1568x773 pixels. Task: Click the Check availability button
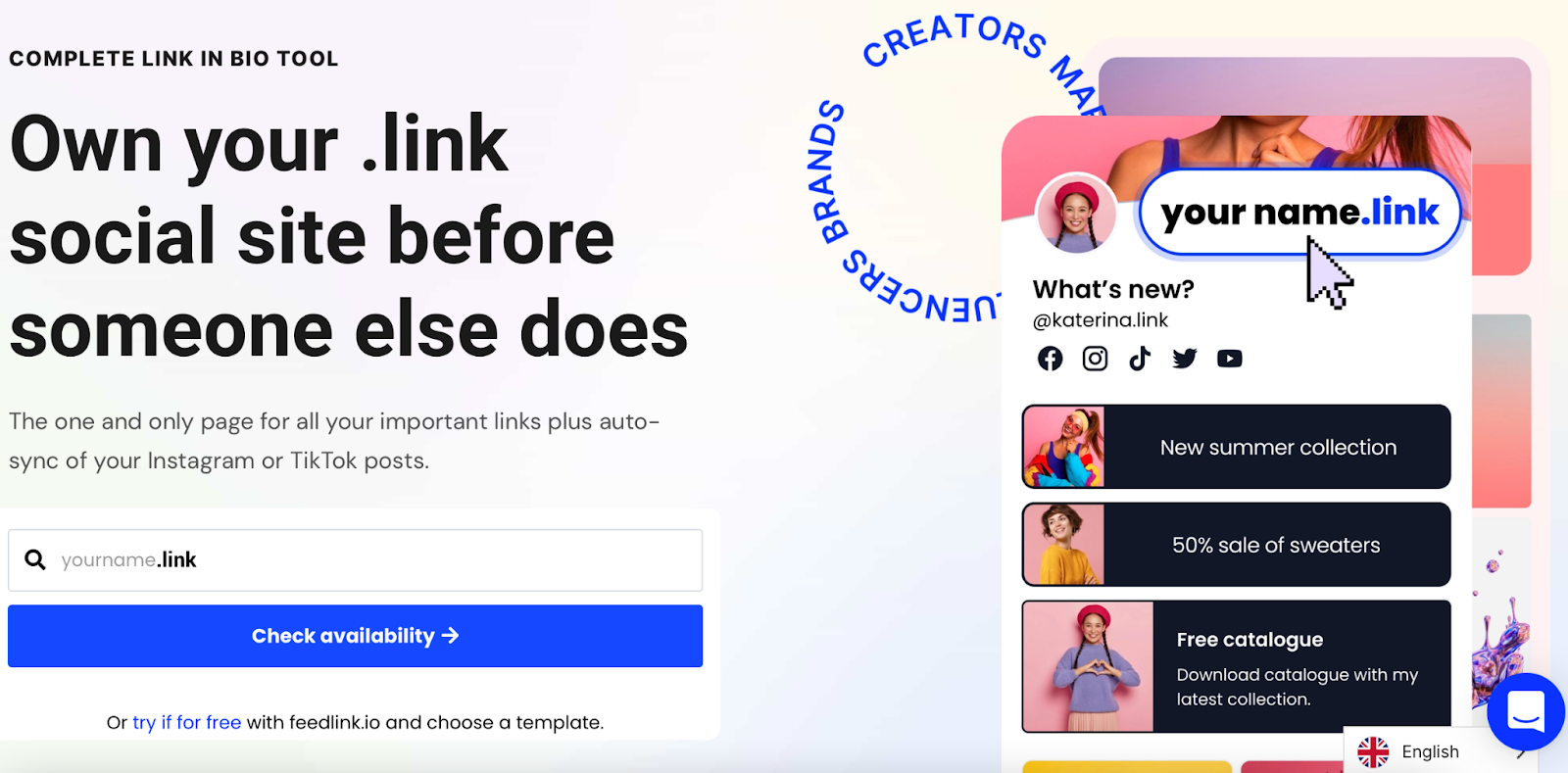click(x=355, y=636)
